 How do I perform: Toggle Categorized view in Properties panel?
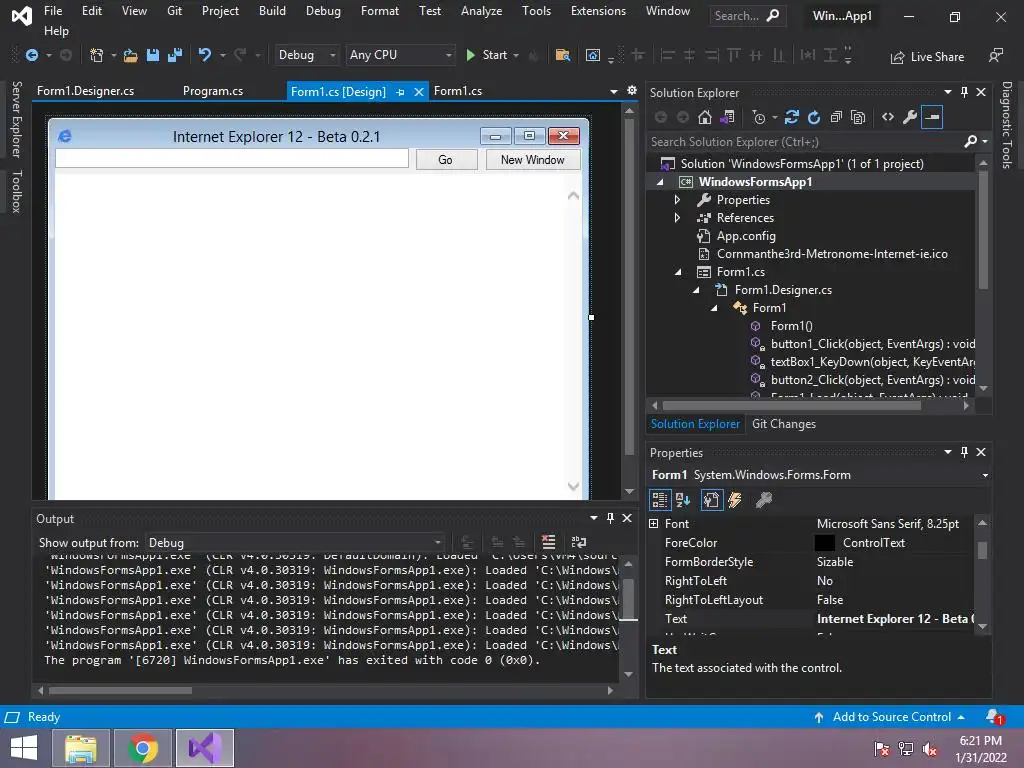(x=660, y=500)
